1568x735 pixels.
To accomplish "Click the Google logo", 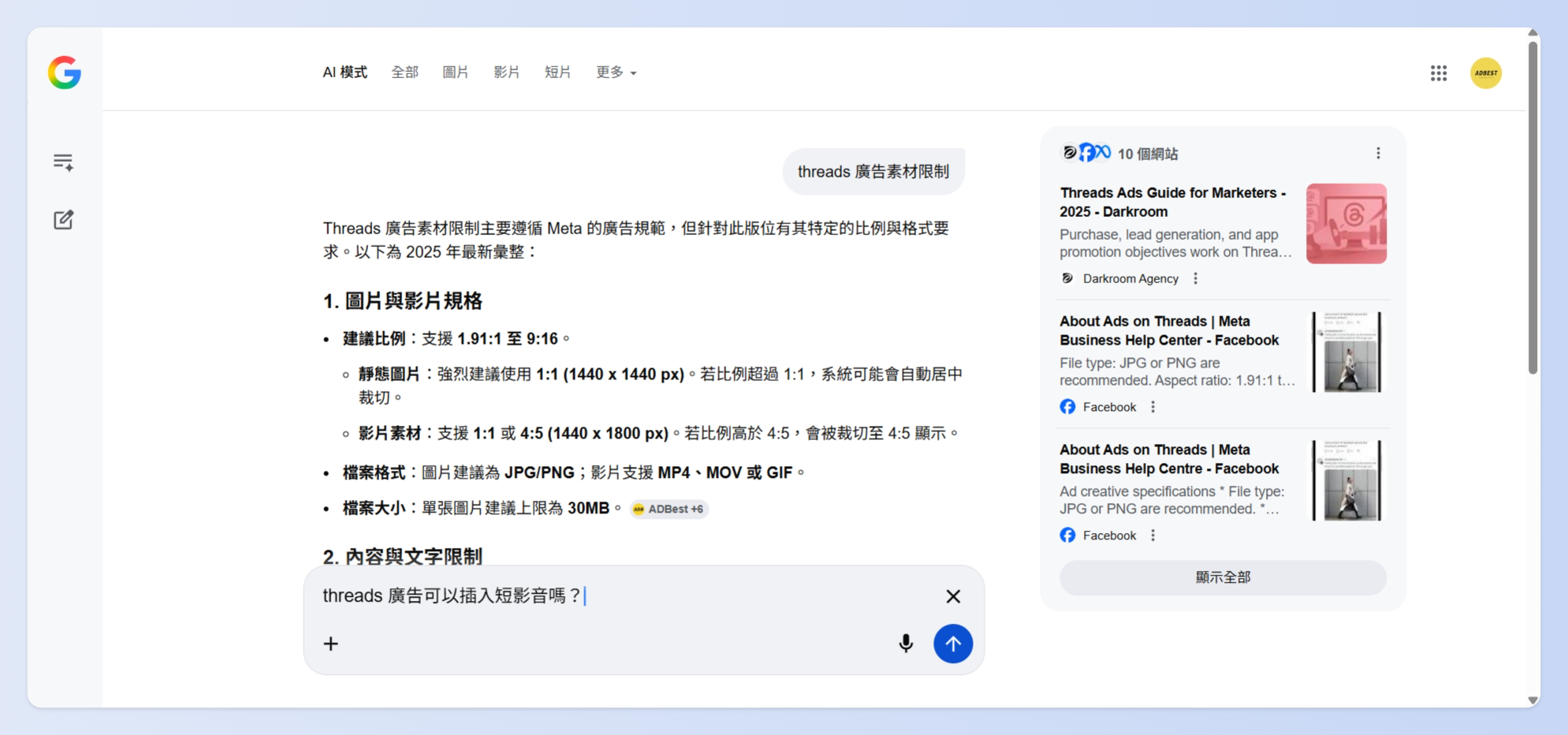I will click(x=64, y=73).
